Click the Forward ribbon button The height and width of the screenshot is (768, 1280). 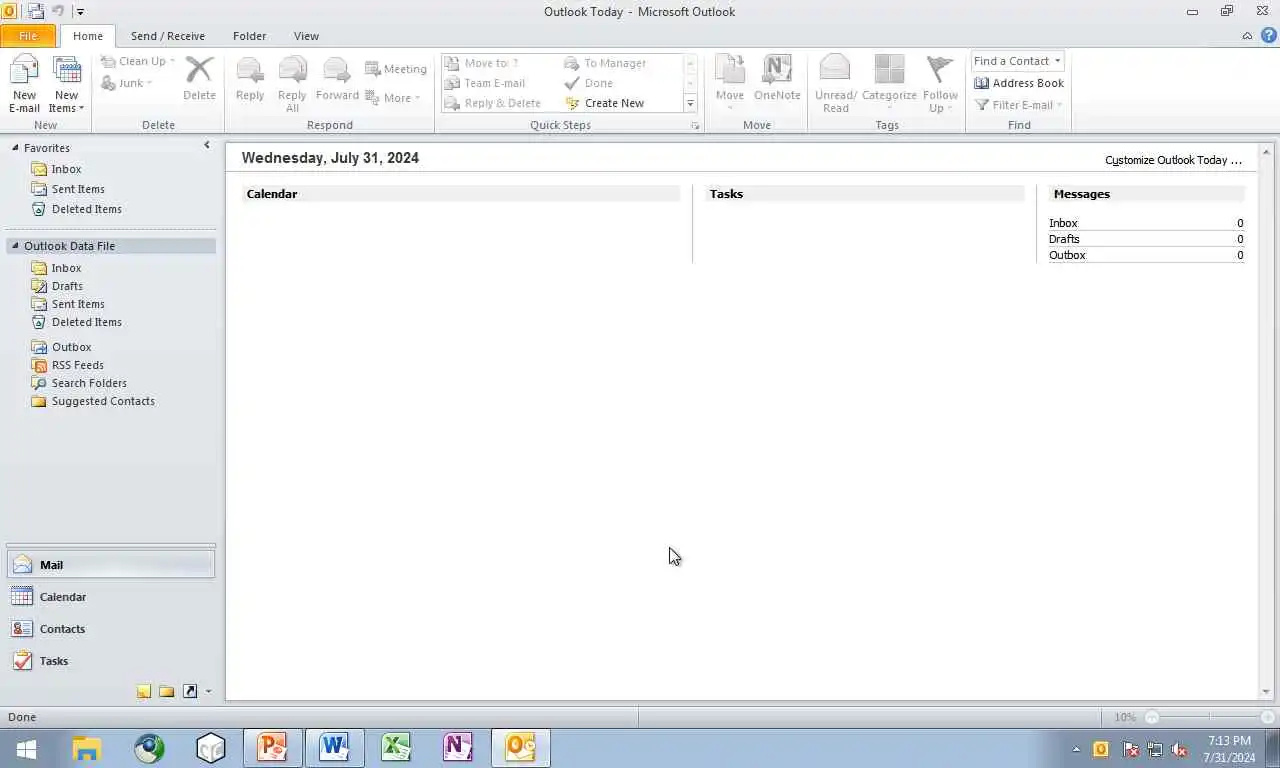pyautogui.click(x=337, y=78)
